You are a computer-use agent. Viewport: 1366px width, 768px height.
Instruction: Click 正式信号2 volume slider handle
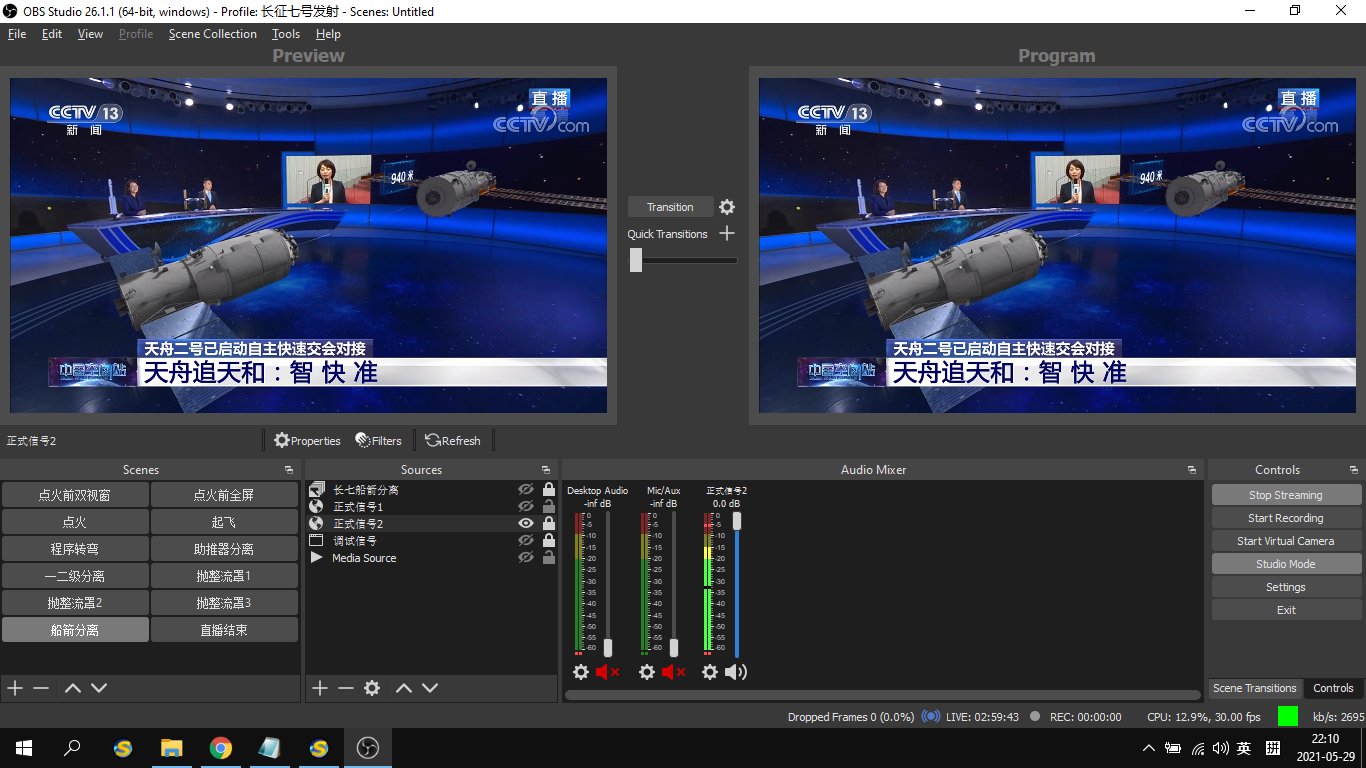coord(737,521)
